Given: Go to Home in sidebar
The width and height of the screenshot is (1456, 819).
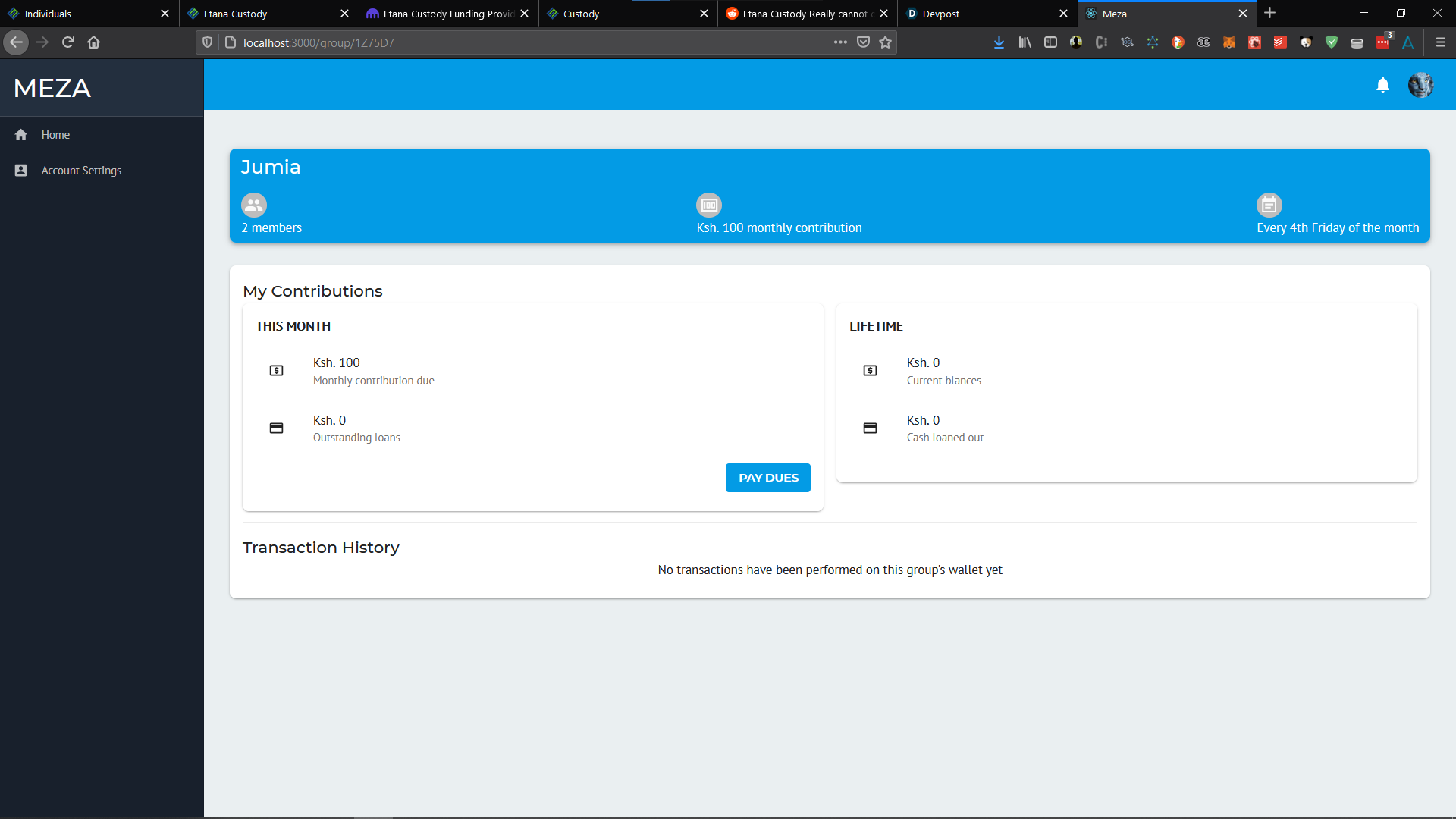Looking at the screenshot, I should pos(55,135).
